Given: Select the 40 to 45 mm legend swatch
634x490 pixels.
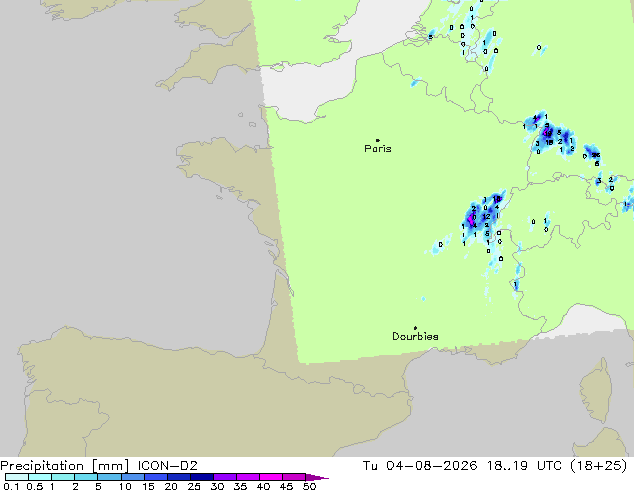Looking at the screenshot, I should 271,477.
